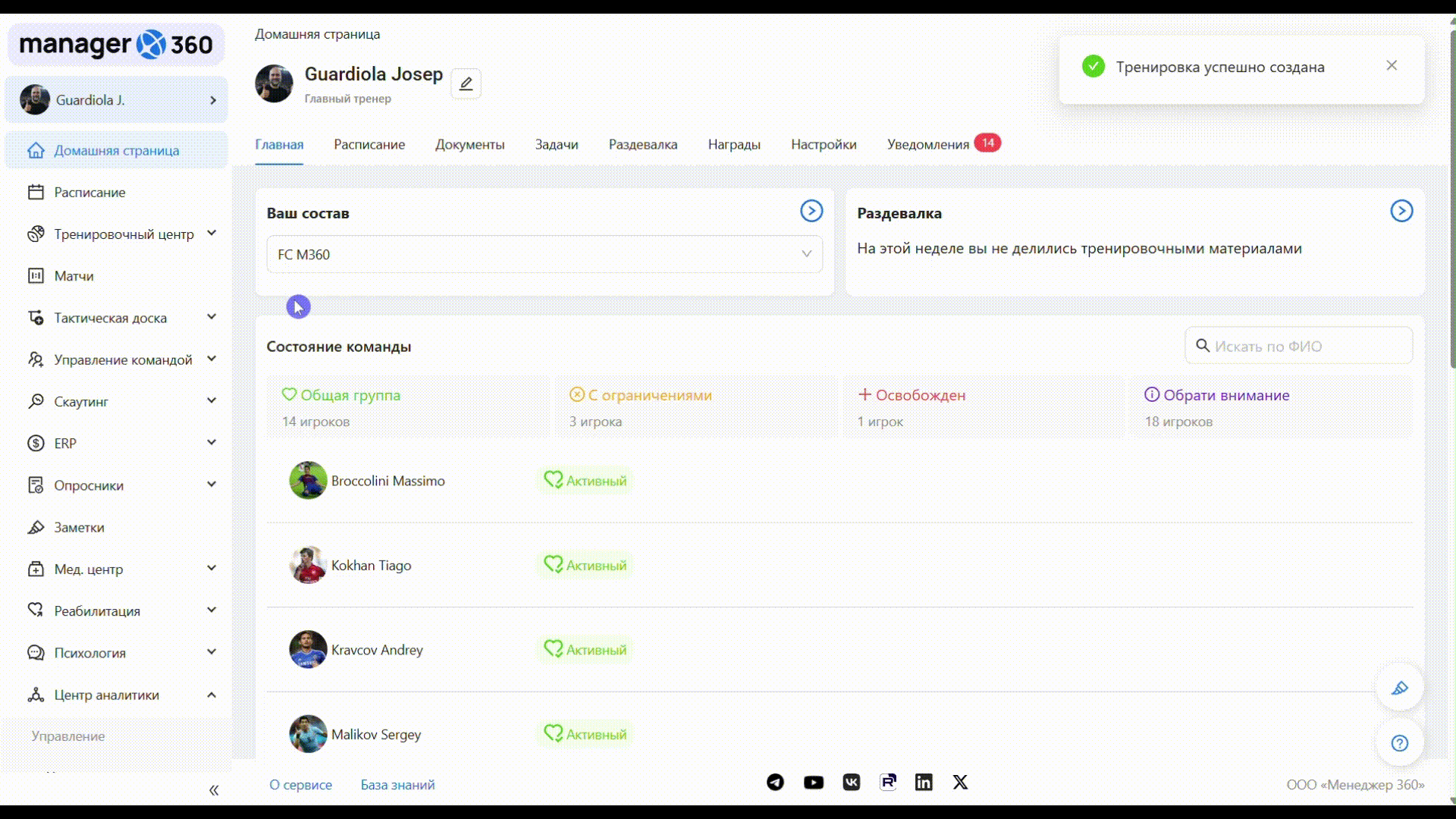Click the VK social icon

[851, 783]
